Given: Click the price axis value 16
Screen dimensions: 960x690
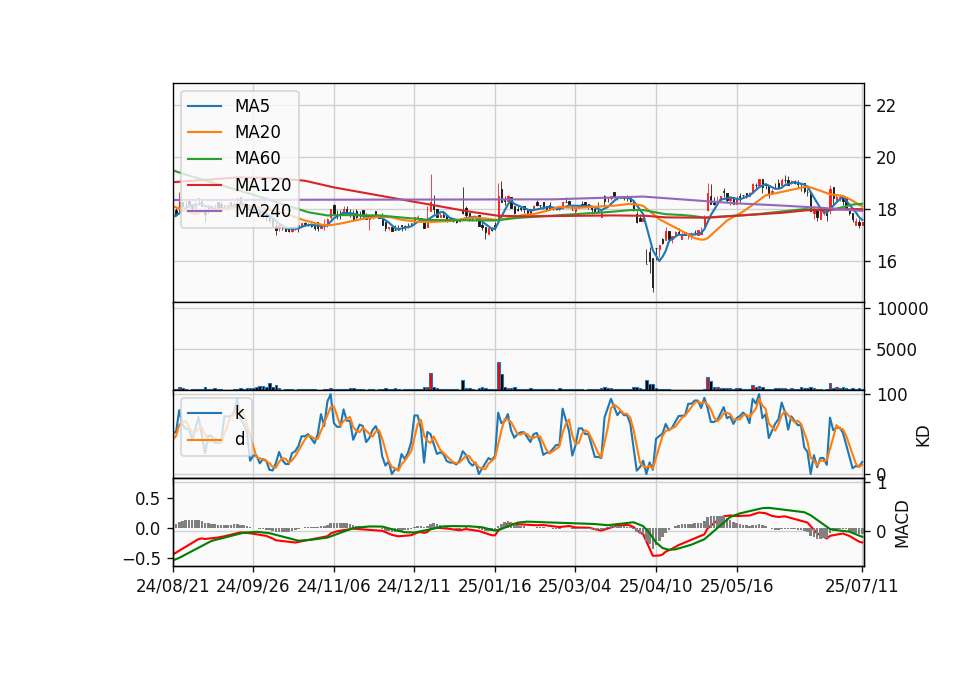Looking at the screenshot, I should point(886,262).
